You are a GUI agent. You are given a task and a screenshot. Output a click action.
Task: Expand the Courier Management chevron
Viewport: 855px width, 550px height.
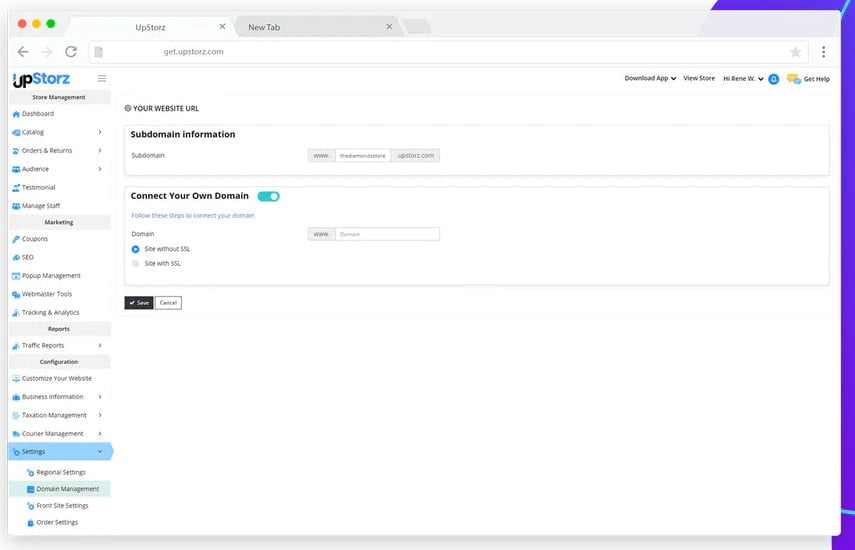pos(100,433)
